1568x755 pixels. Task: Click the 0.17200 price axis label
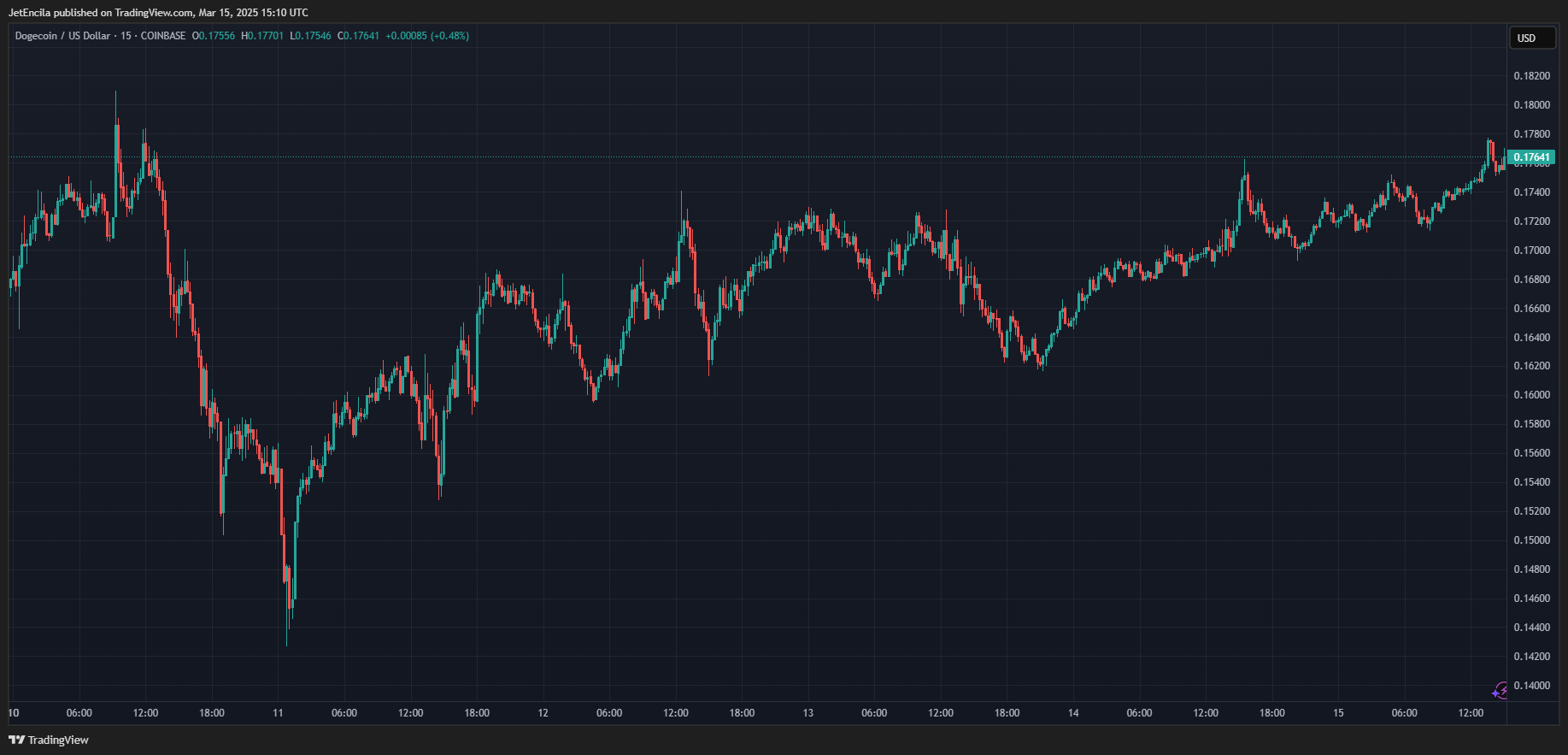pos(1531,221)
